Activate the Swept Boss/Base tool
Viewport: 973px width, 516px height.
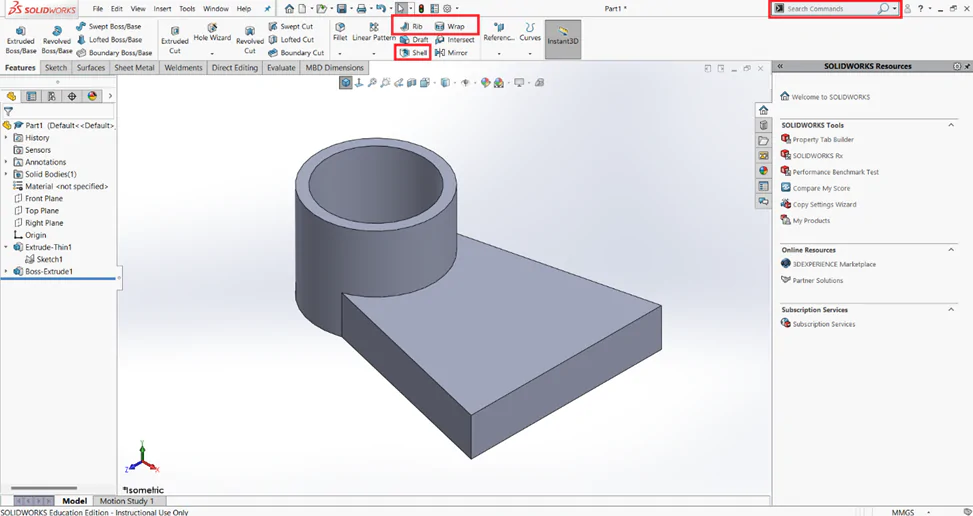(x=109, y=27)
